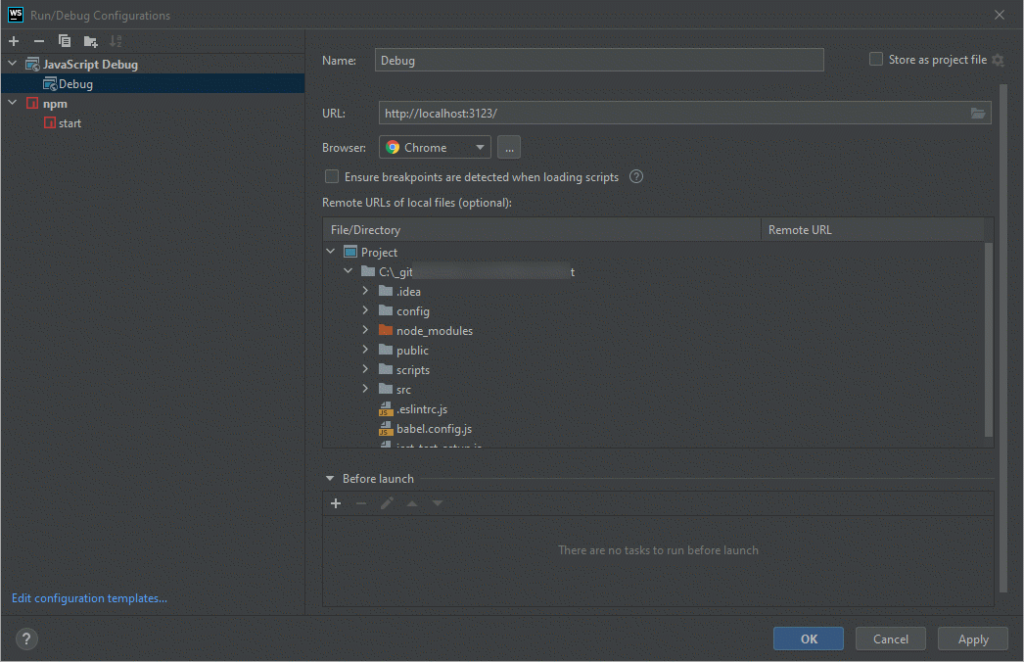Open Edit configuration templates link
The width and height of the screenshot is (1024, 662).
point(88,598)
